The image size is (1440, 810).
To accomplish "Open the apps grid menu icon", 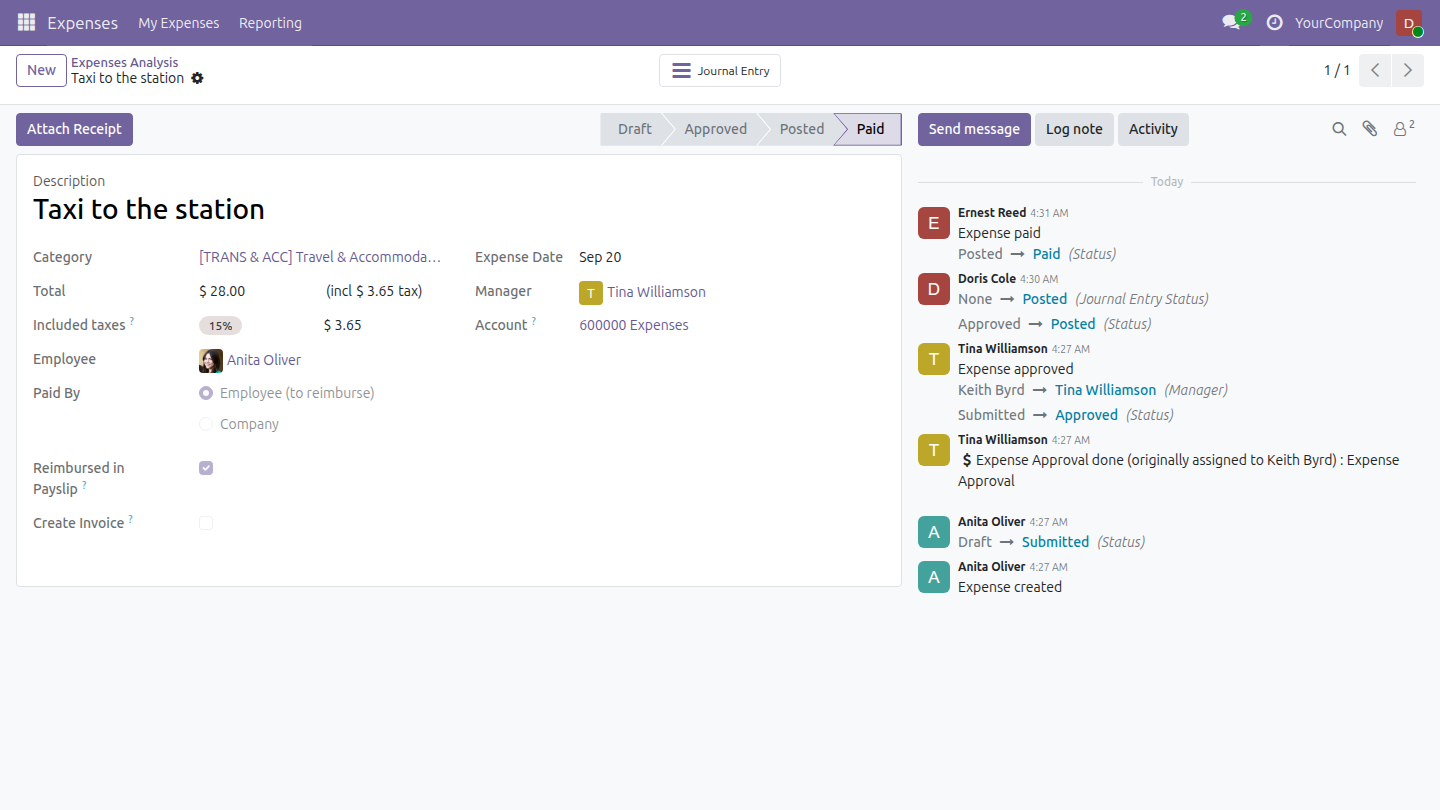I will point(26,22).
